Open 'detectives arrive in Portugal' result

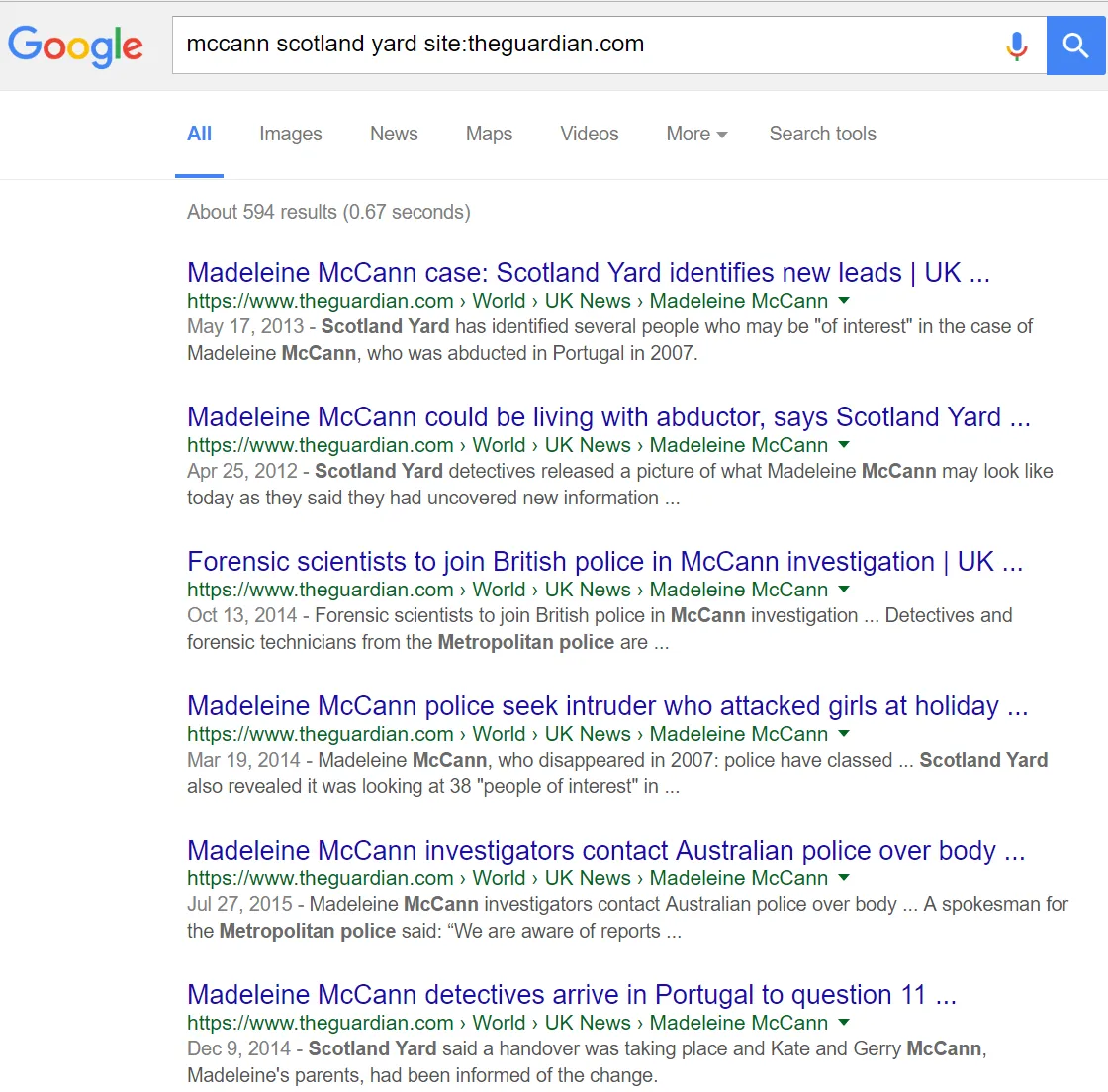coord(572,994)
